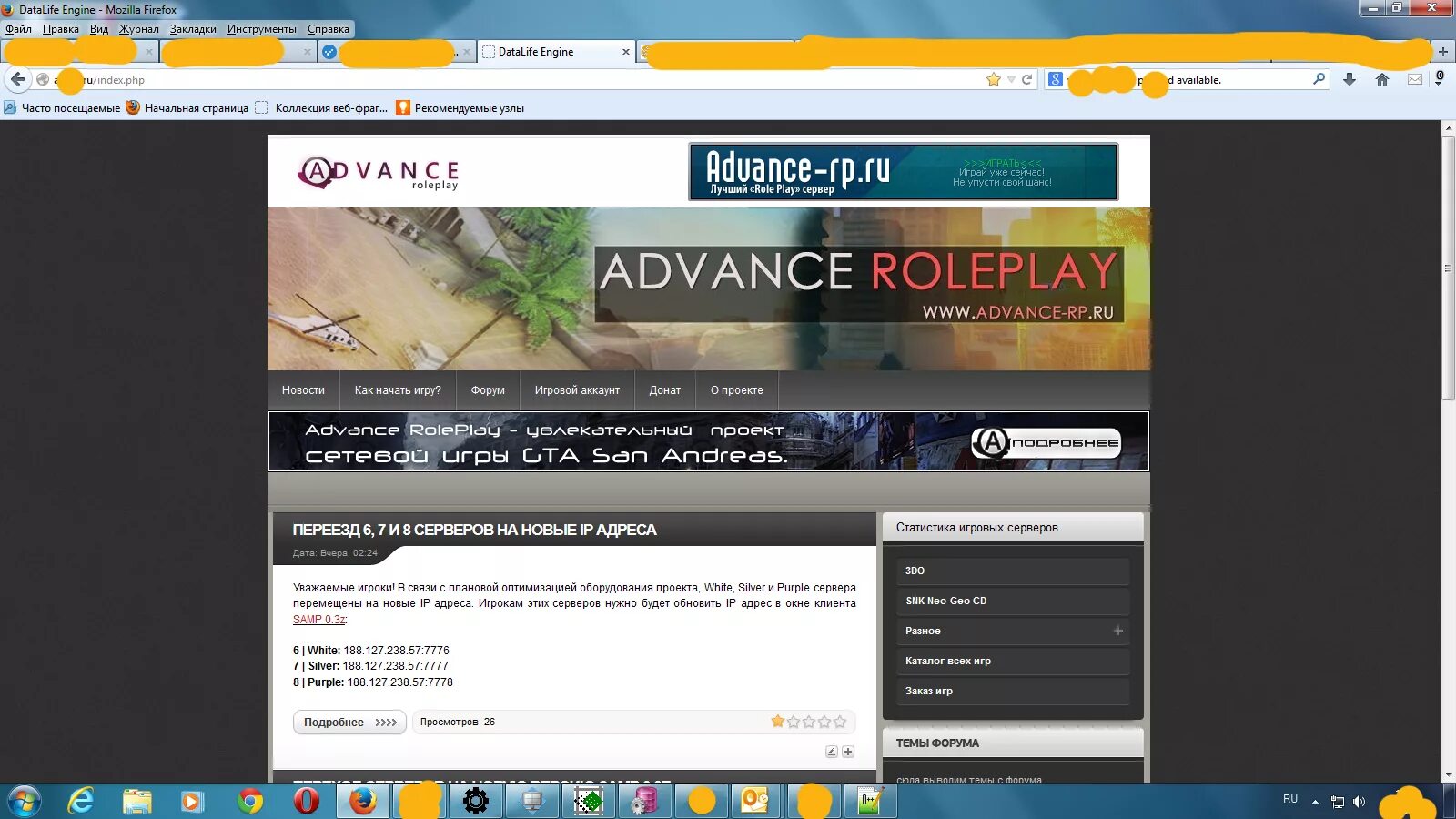Click the scrollbar up arrow
The height and width of the screenshot is (819, 1456).
coord(1448,127)
